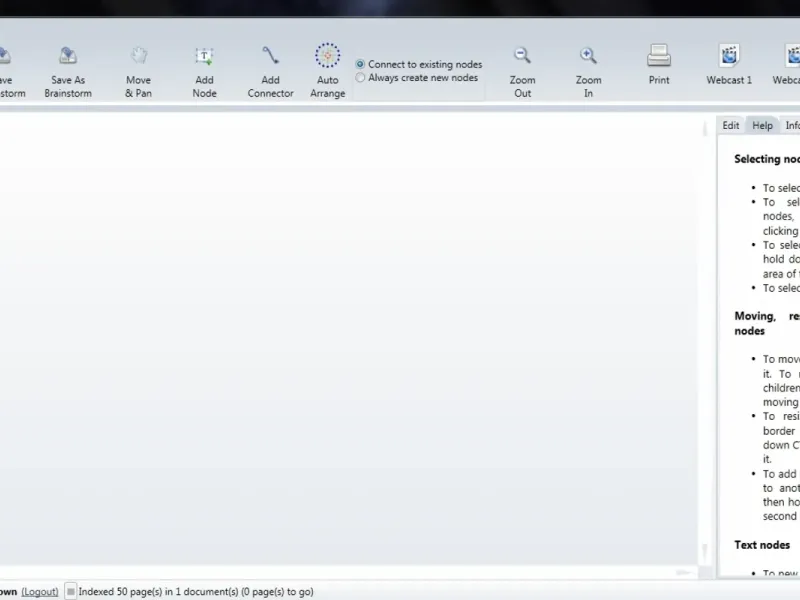
Task: Open the Info tab
Action: (x=791, y=126)
